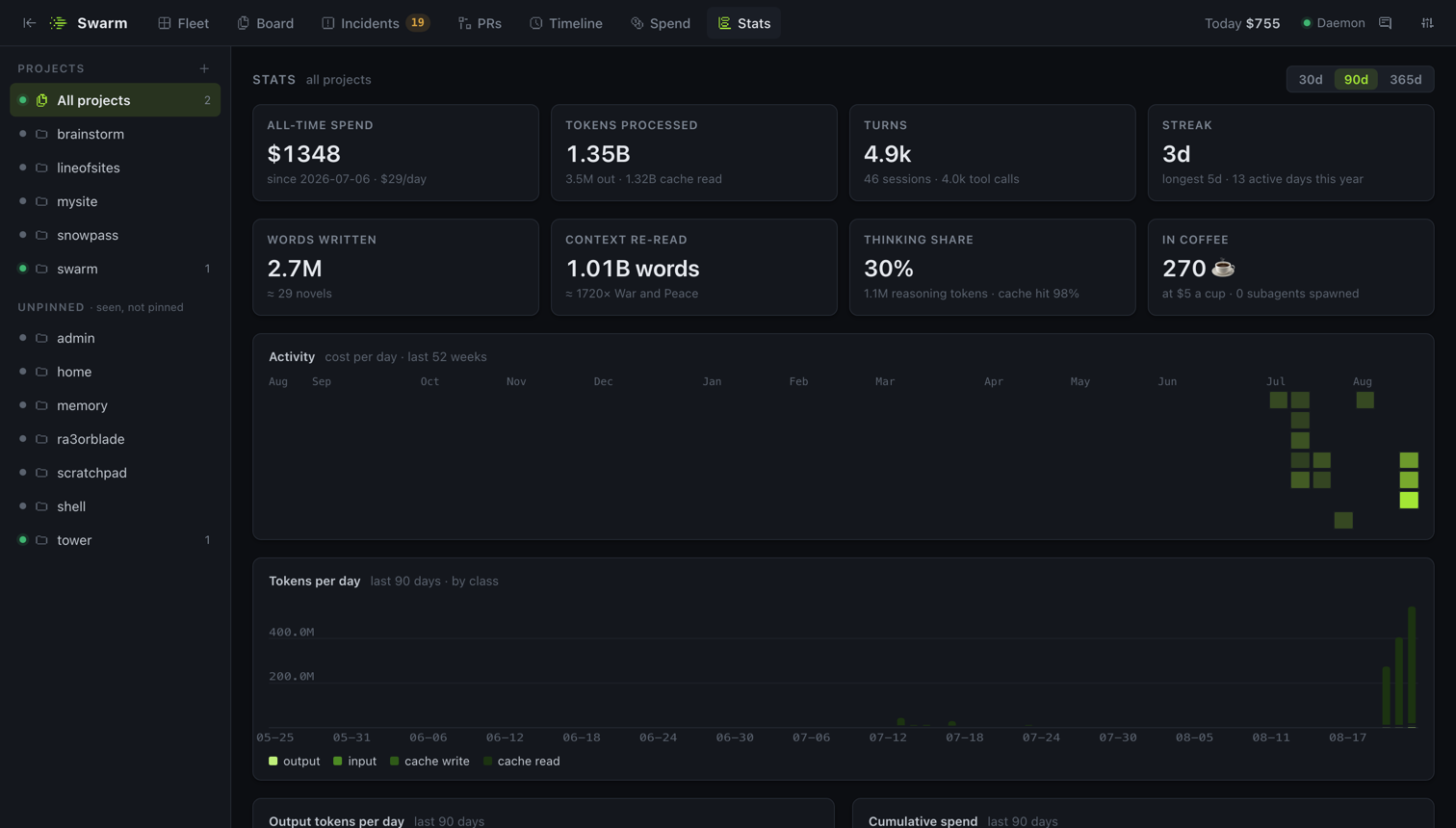Click the Cumulative spend heading
Image resolution: width=1456 pixels, height=828 pixels.
[x=923, y=821]
